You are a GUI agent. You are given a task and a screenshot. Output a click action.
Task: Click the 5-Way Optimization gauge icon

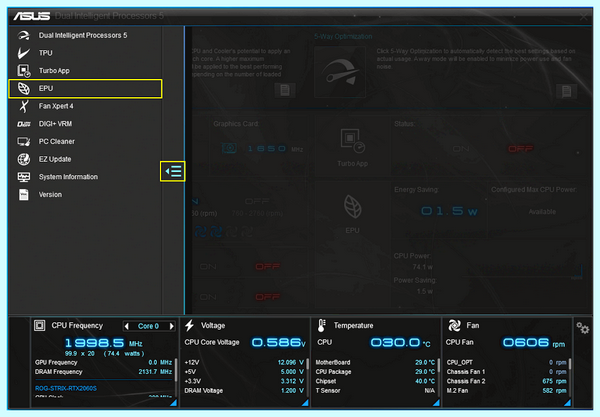tap(340, 72)
